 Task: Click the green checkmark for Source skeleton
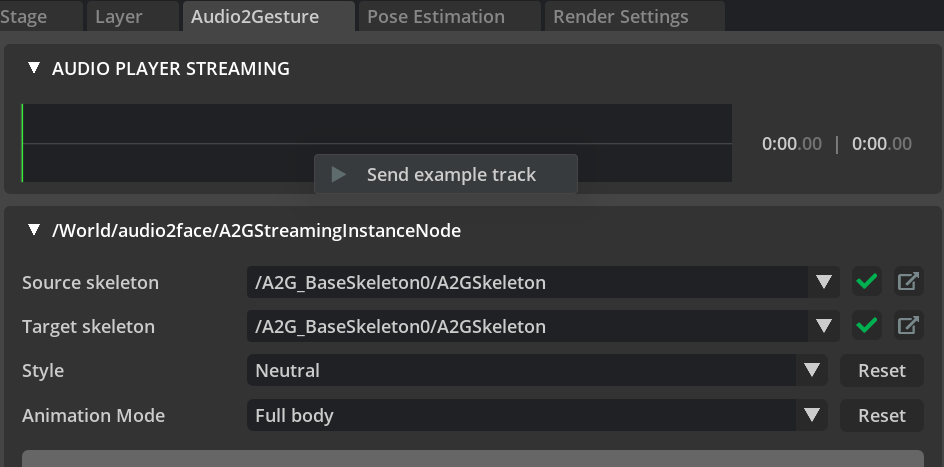867,283
